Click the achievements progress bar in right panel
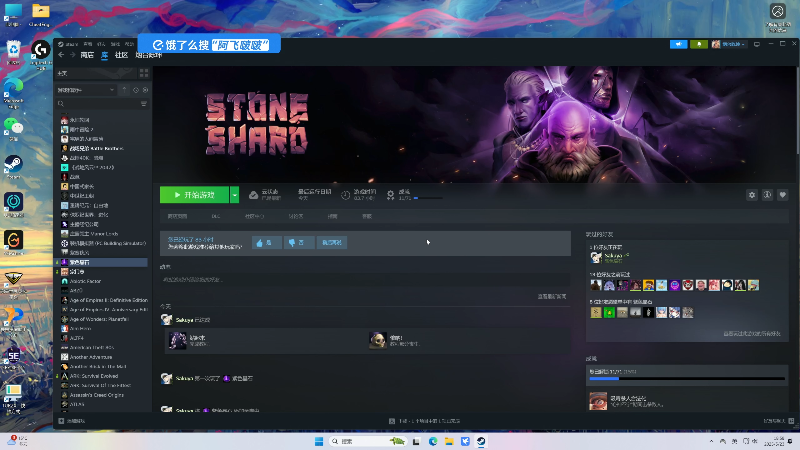800x450 pixels. coord(687,379)
